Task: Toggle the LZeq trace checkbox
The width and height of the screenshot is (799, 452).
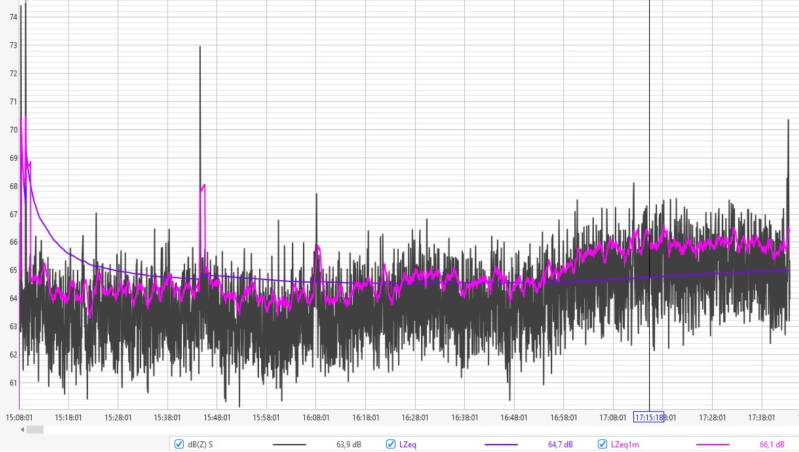Action: click(x=391, y=444)
